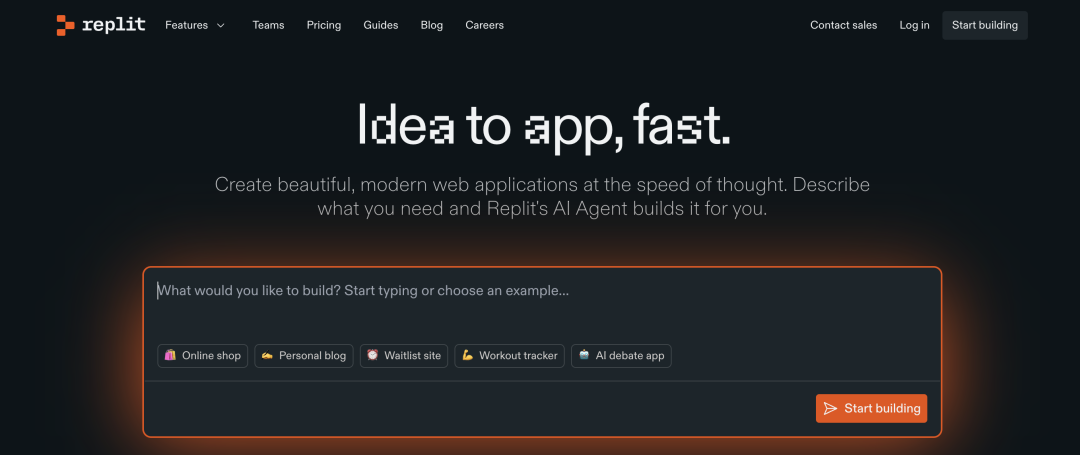Click the robot emoji icon

584,355
